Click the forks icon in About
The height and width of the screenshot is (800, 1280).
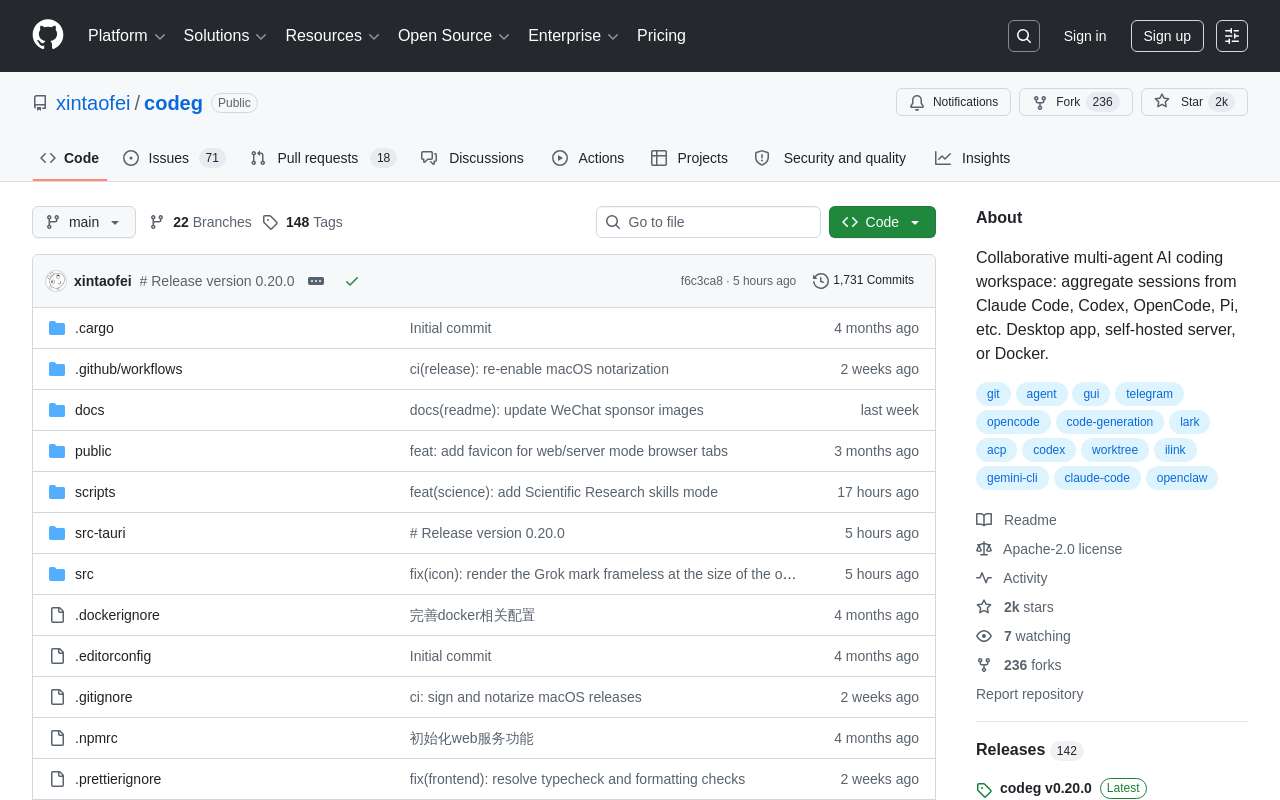click(x=984, y=665)
